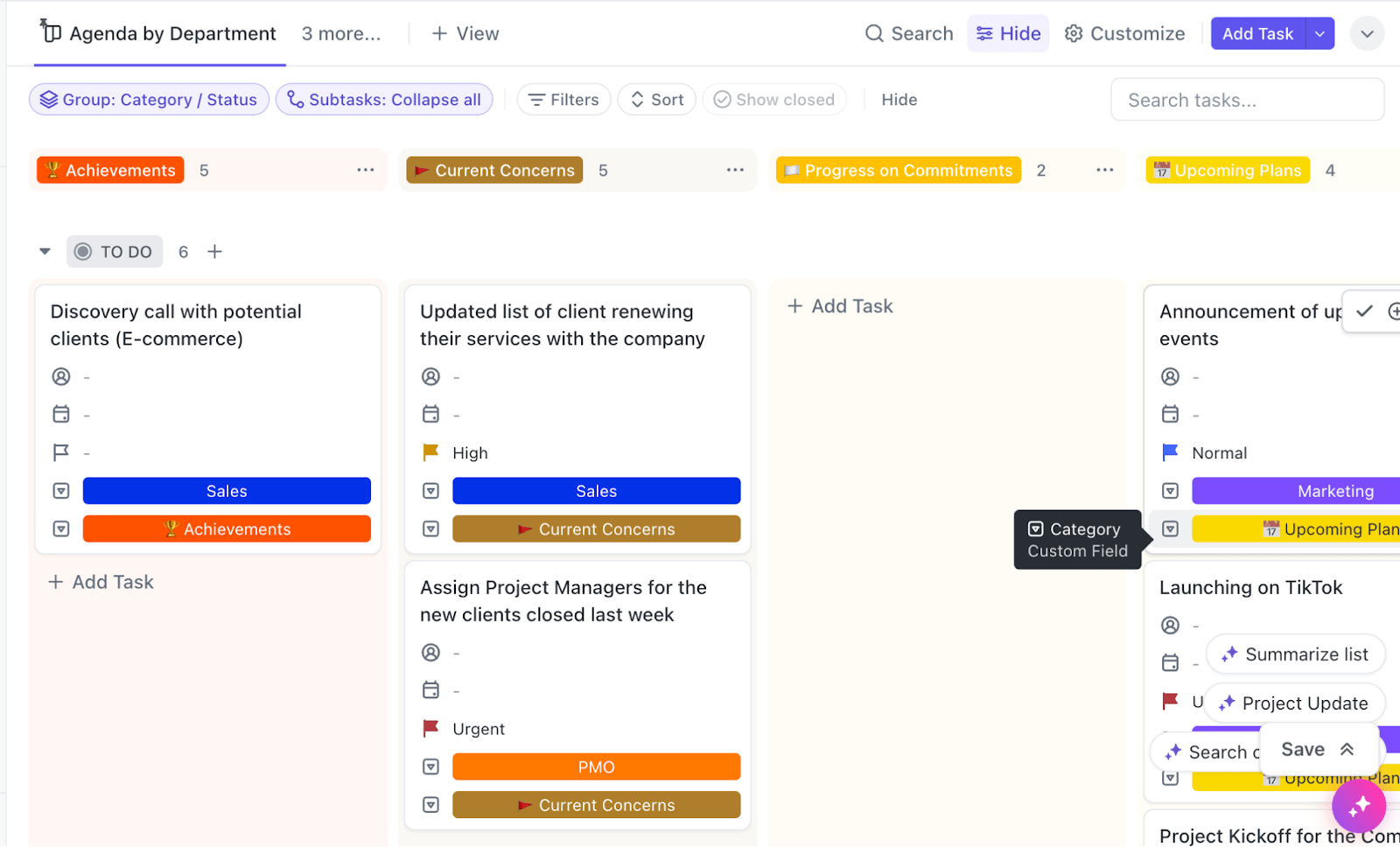Image resolution: width=1400 pixels, height=847 pixels.
Task: Set due date on Updated list task
Action: 430,415
